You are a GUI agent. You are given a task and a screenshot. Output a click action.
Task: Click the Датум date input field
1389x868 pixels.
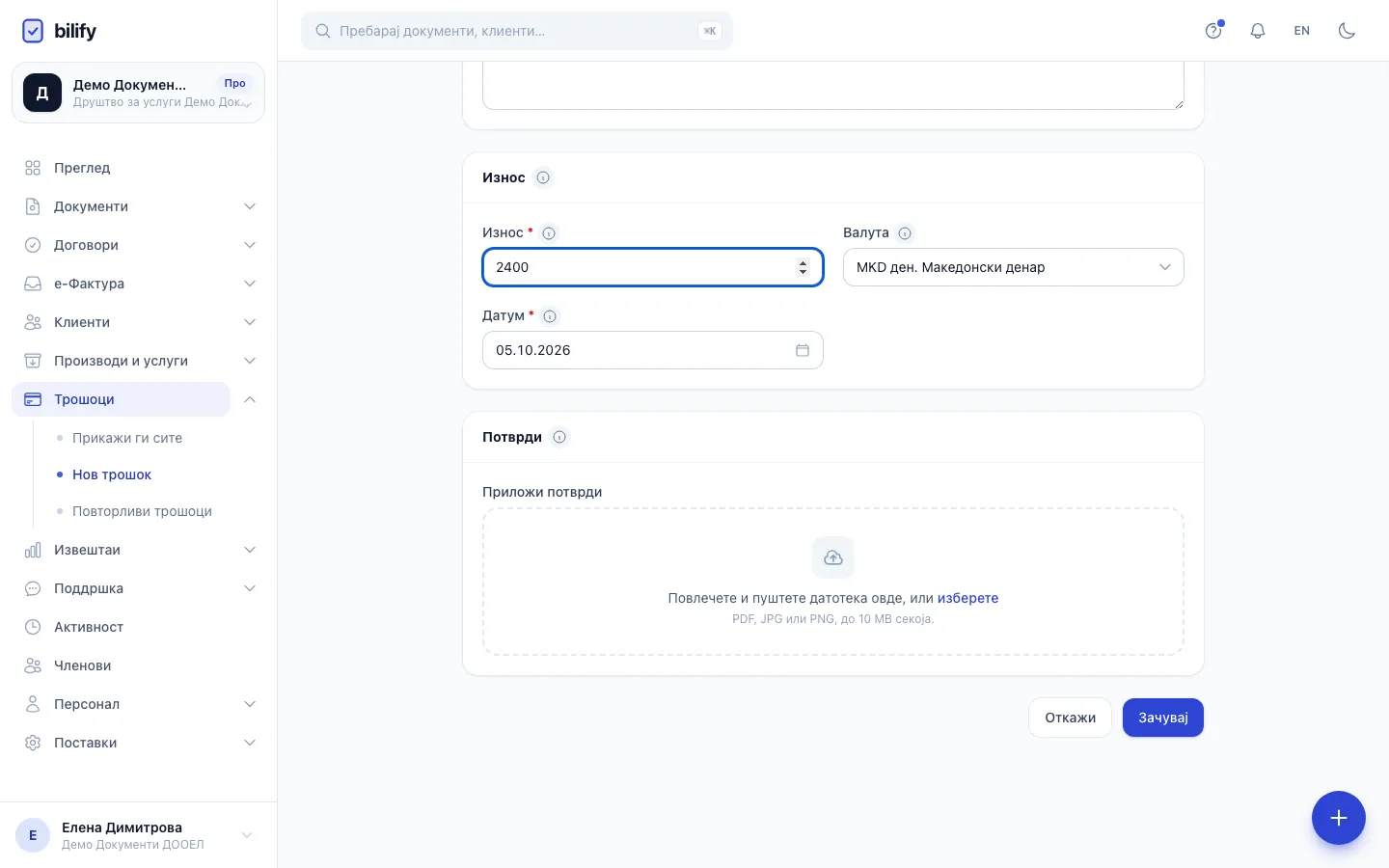pyautogui.click(x=653, y=350)
